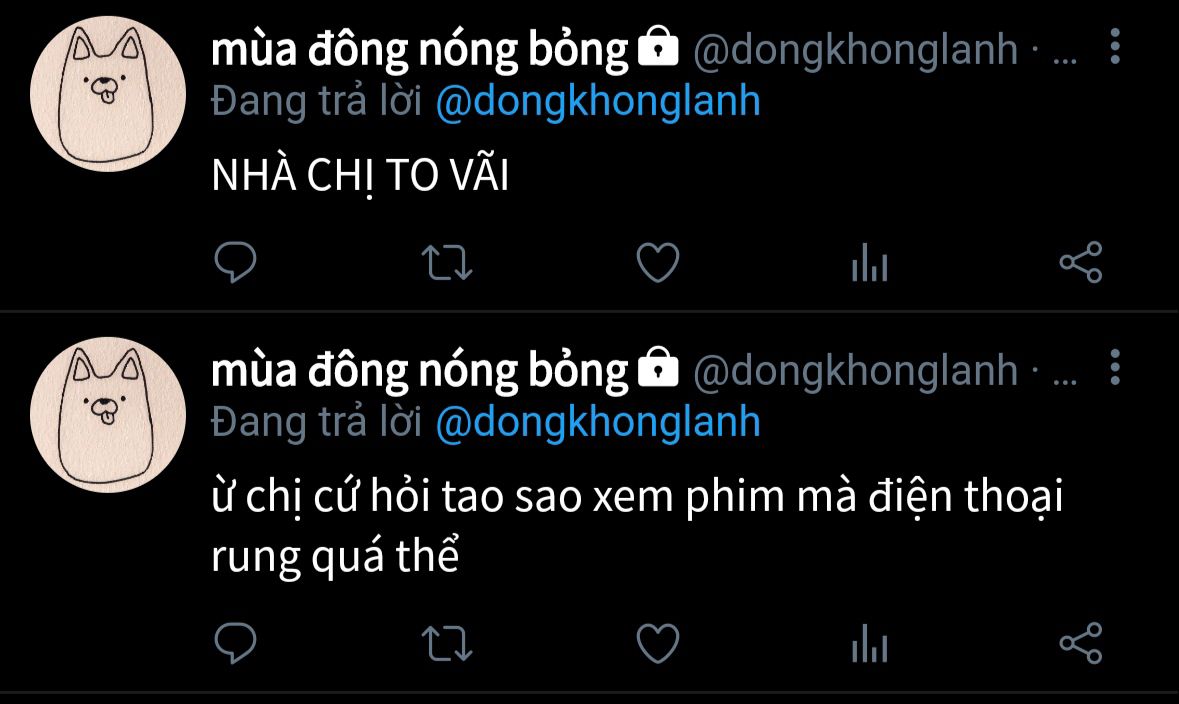The height and width of the screenshot is (704, 1179).
Task: Share the "NHÀ CHỊ TO VÃI" tweet
Action: 1080,262
